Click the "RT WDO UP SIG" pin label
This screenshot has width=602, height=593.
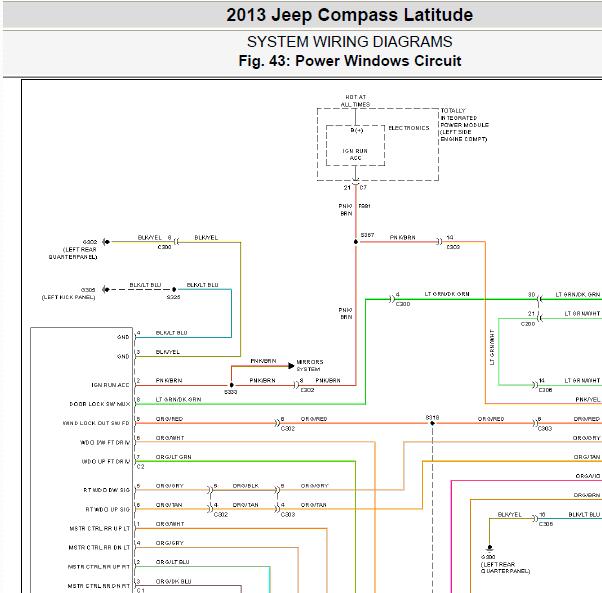tap(107, 509)
